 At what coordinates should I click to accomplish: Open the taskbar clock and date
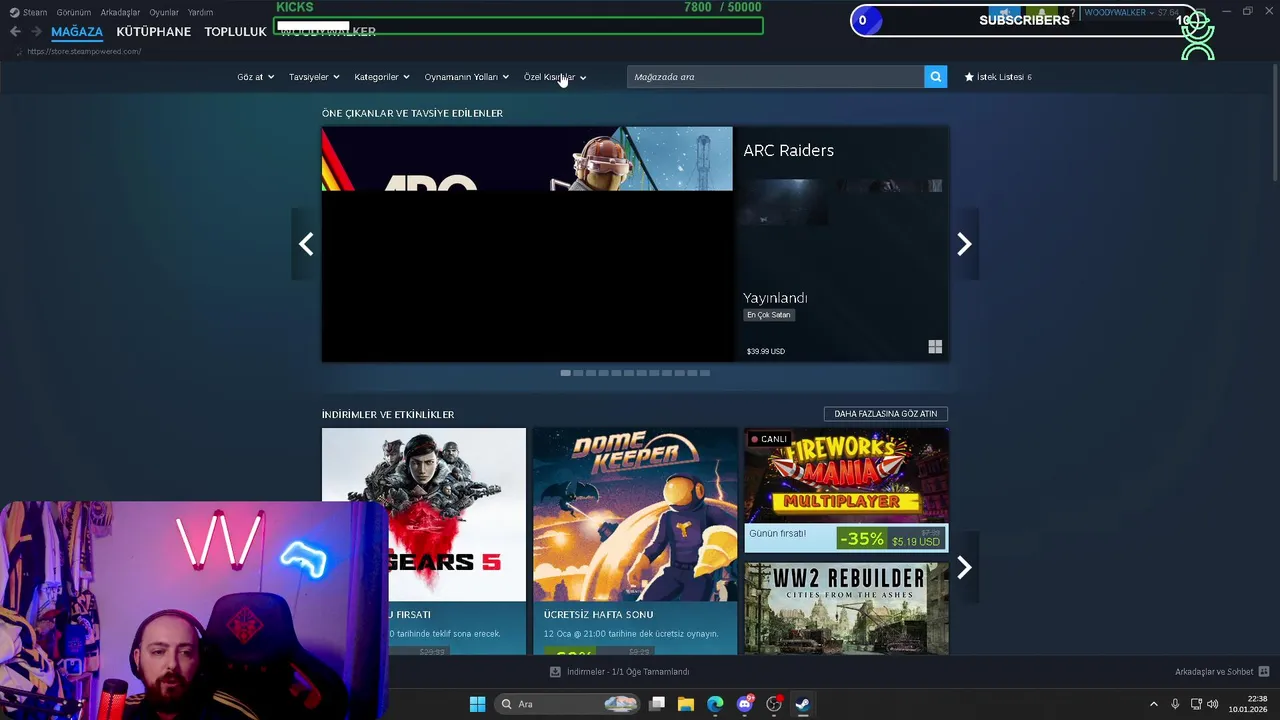tap(1249, 704)
